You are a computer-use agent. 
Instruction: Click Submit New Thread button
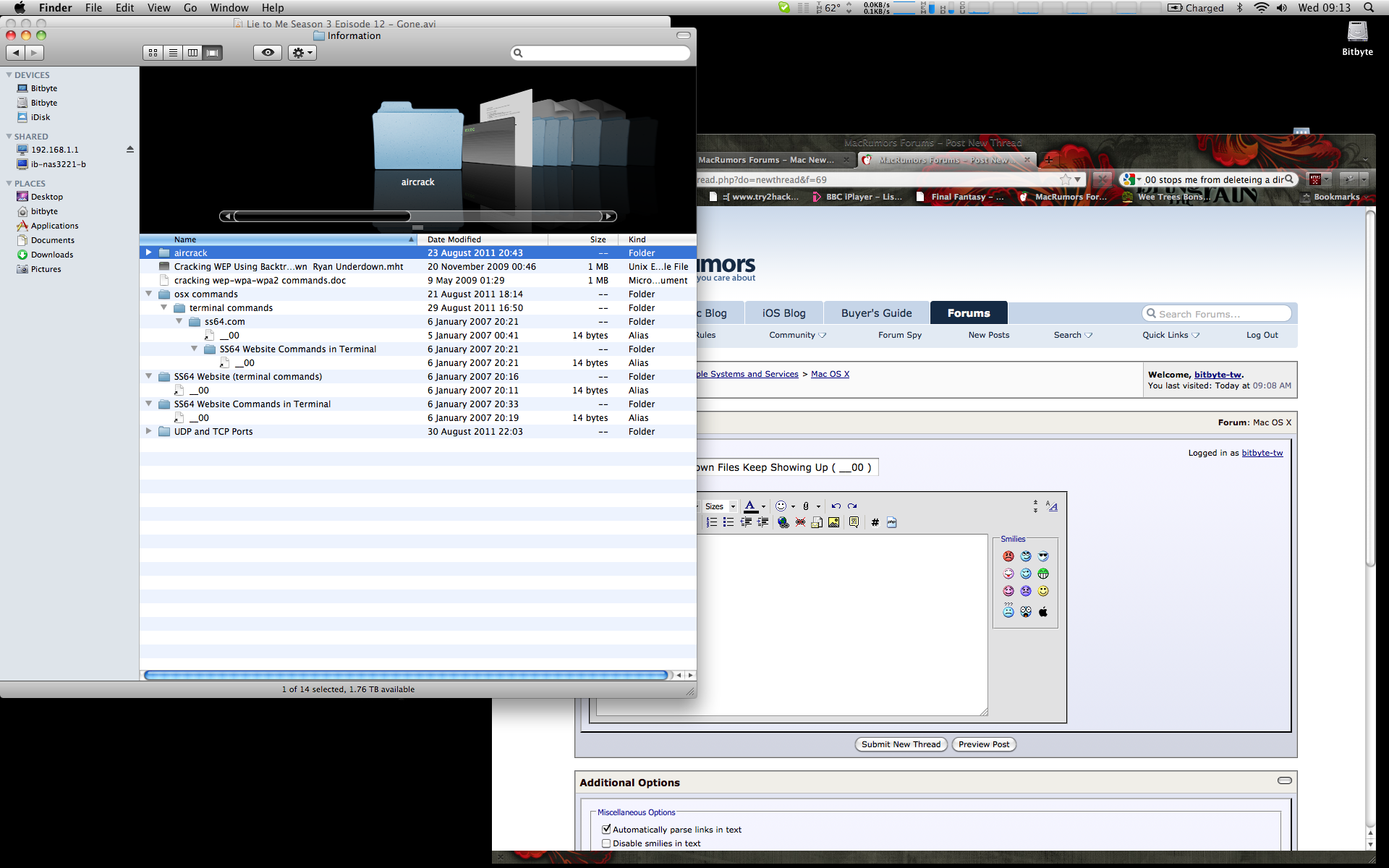click(x=901, y=744)
